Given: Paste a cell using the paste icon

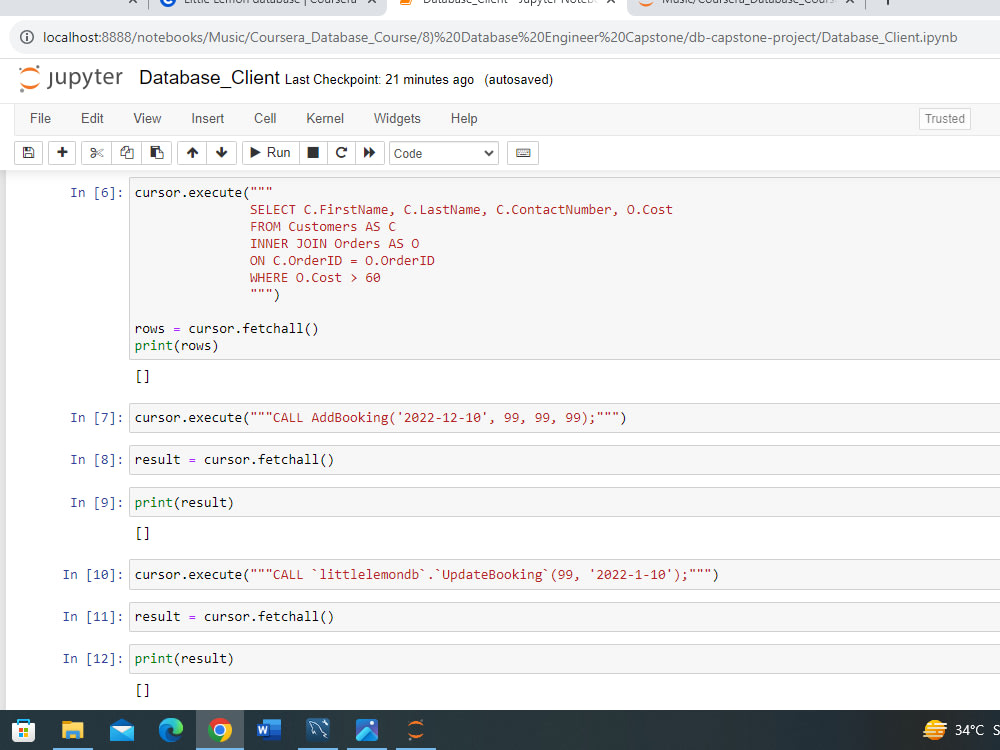Looking at the screenshot, I should tap(156, 152).
